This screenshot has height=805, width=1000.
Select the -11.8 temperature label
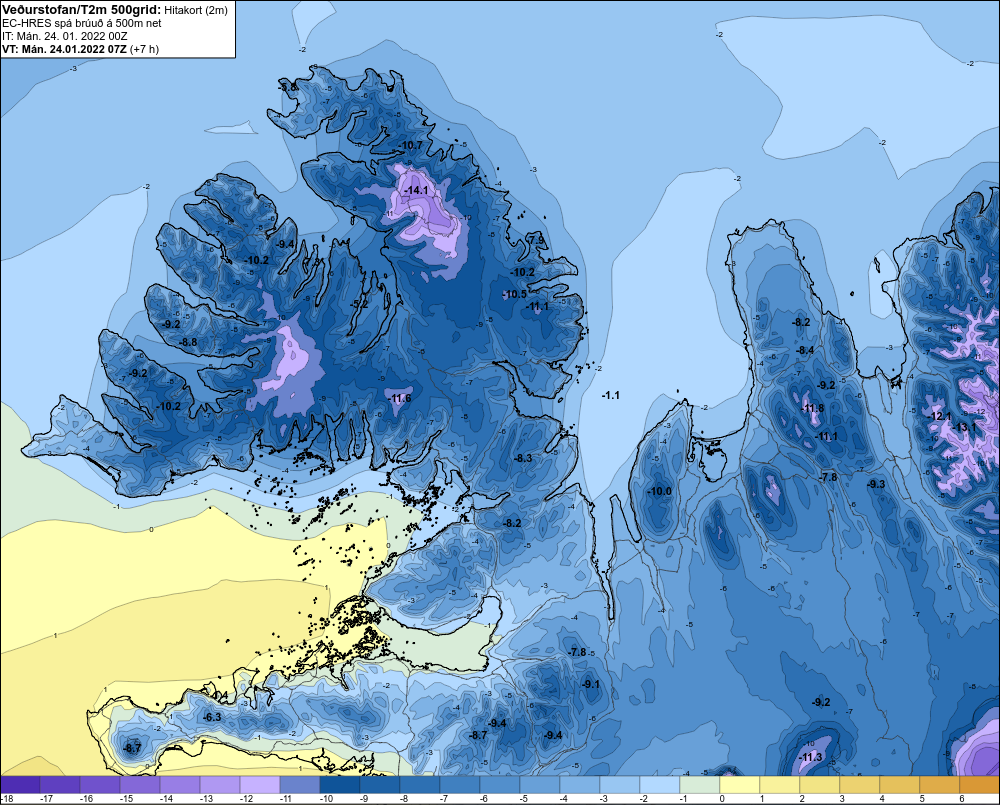coord(812,408)
